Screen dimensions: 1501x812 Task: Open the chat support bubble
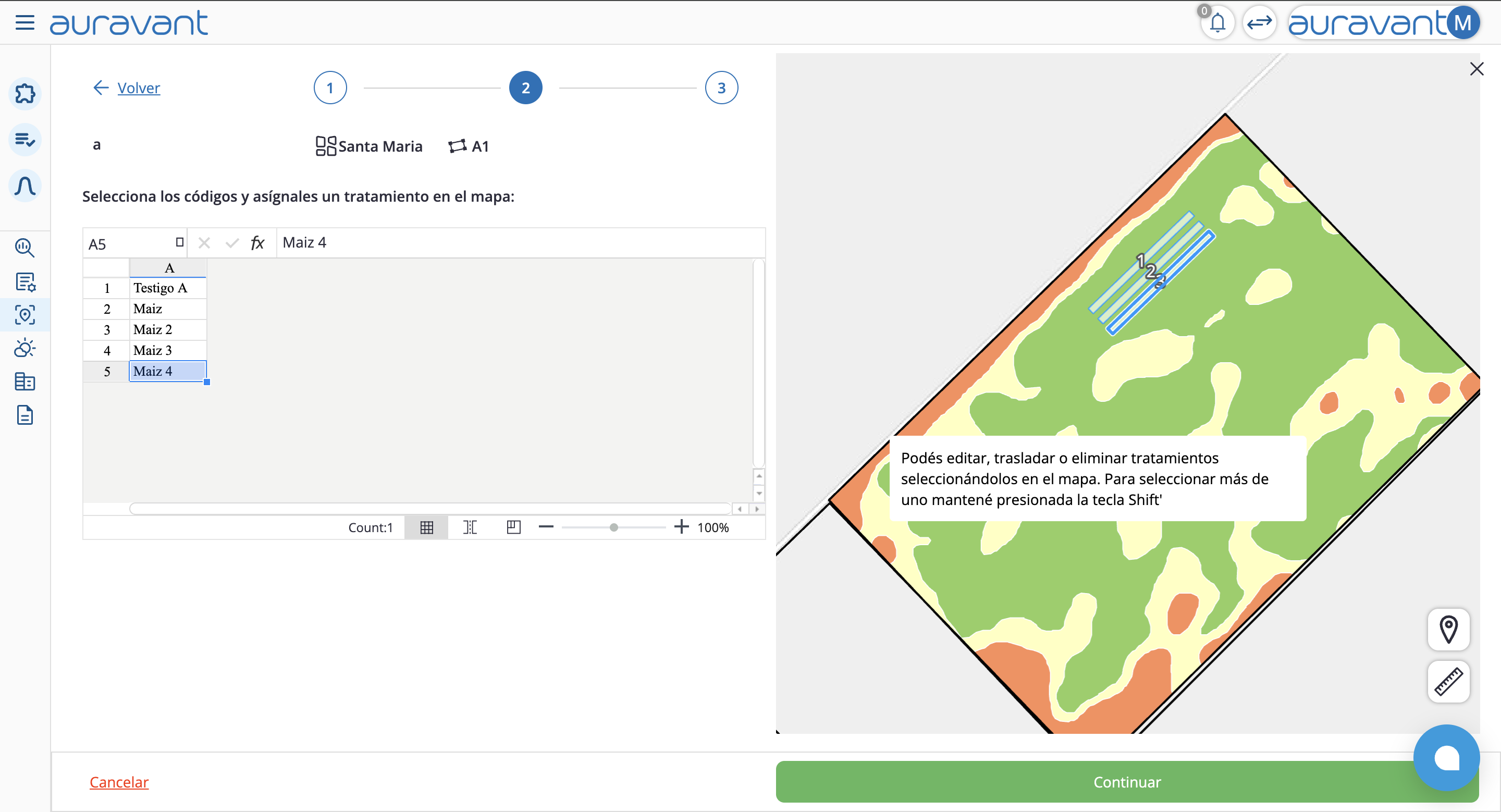point(1446,757)
